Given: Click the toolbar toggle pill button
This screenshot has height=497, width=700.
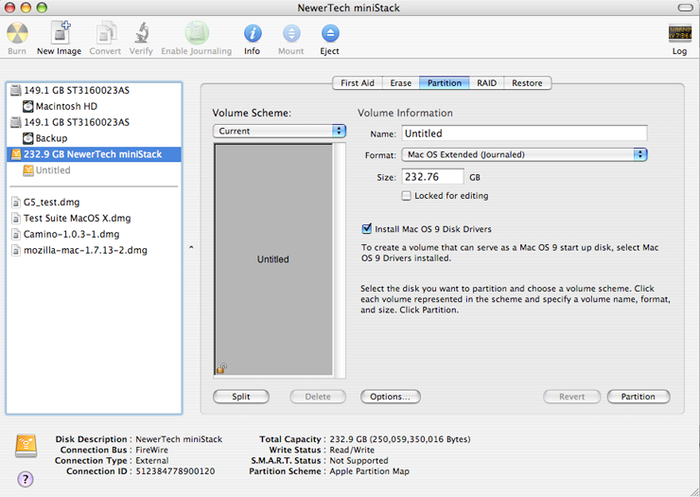Looking at the screenshot, I should pyautogui.click(x=685, y=8).
